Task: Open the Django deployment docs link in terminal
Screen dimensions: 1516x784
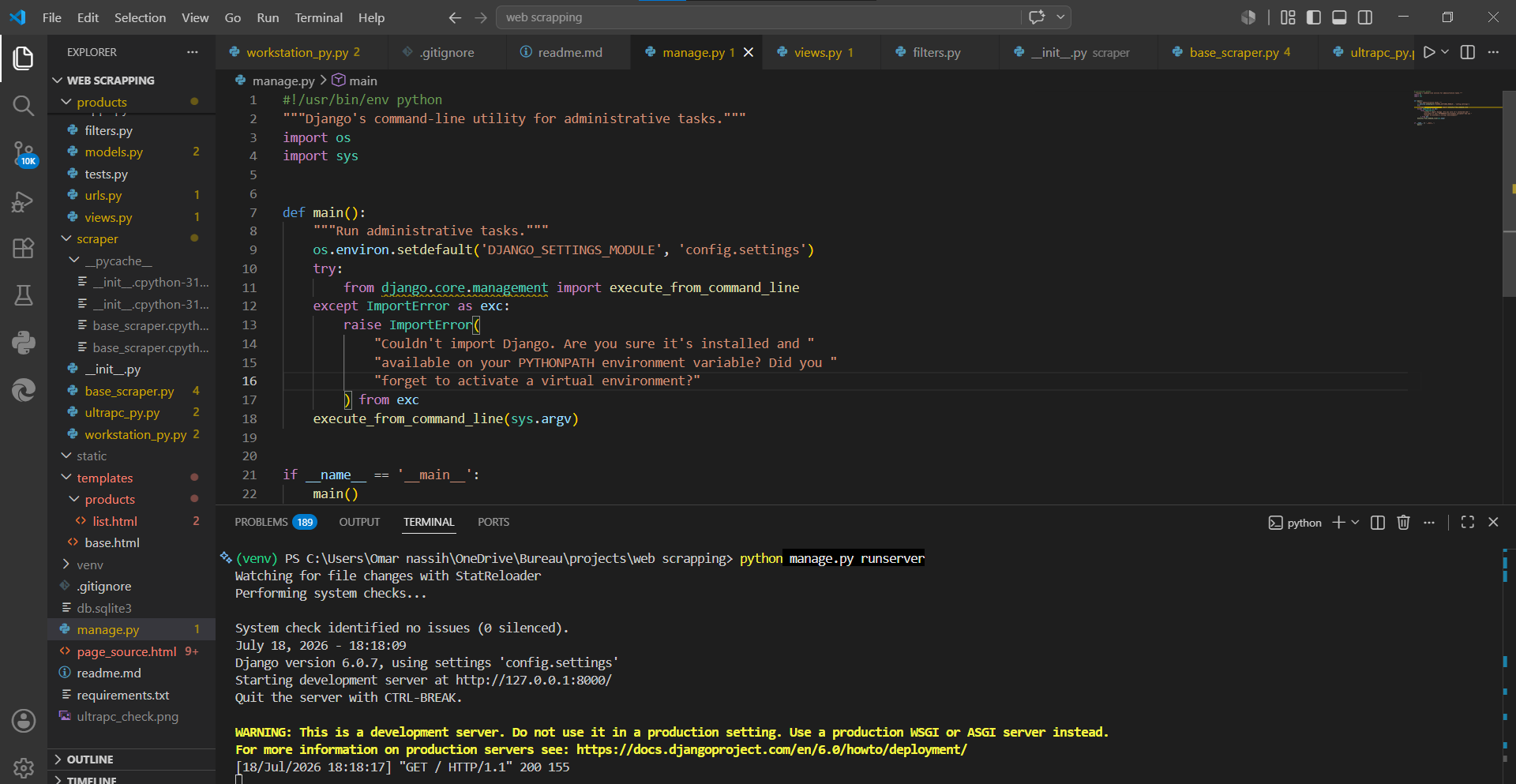Action: point(771,749)
